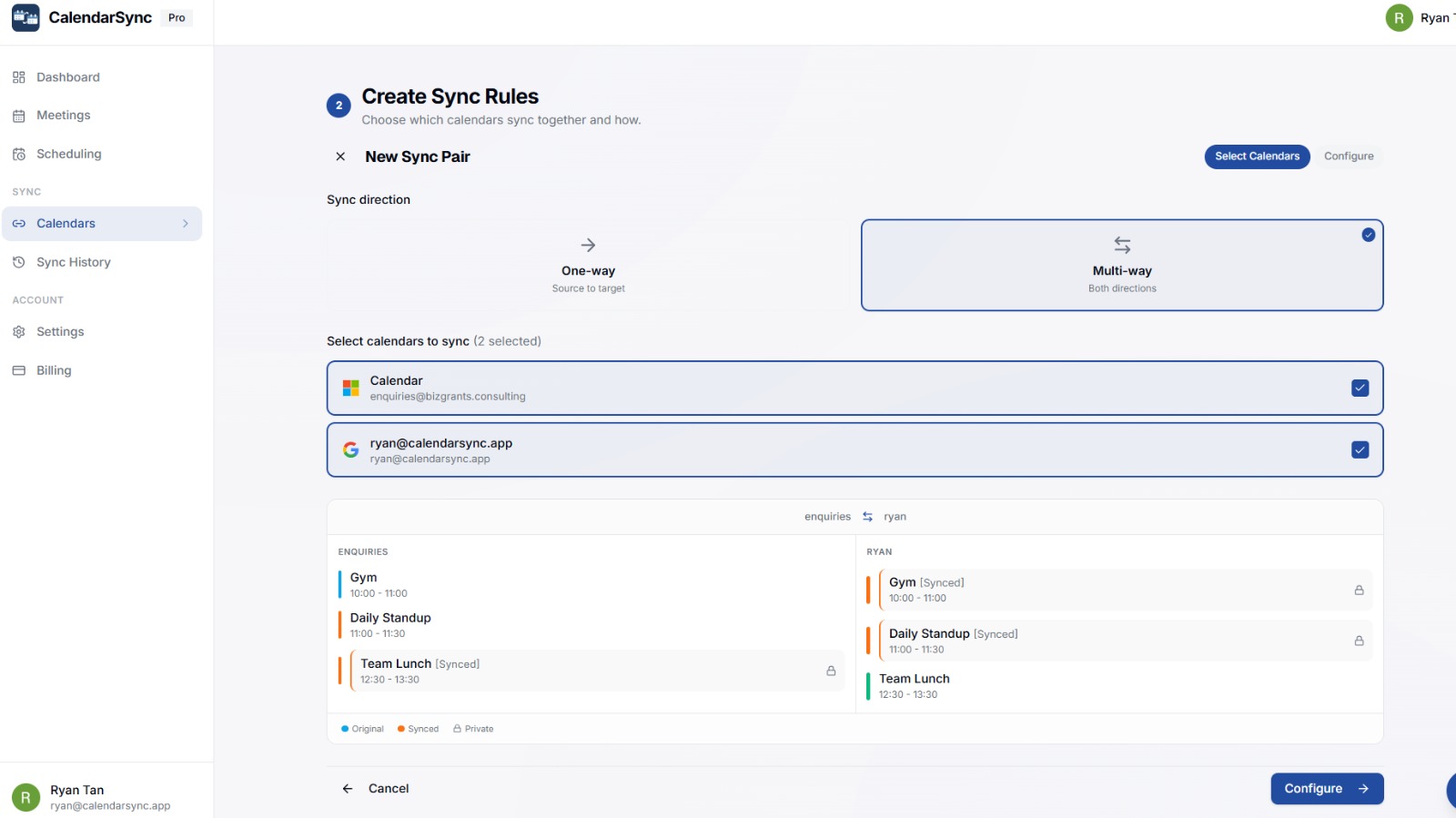1456x818 pixels.
Task: Click the lock icon on Gym synced event
Action: [x=1359, y=591]
